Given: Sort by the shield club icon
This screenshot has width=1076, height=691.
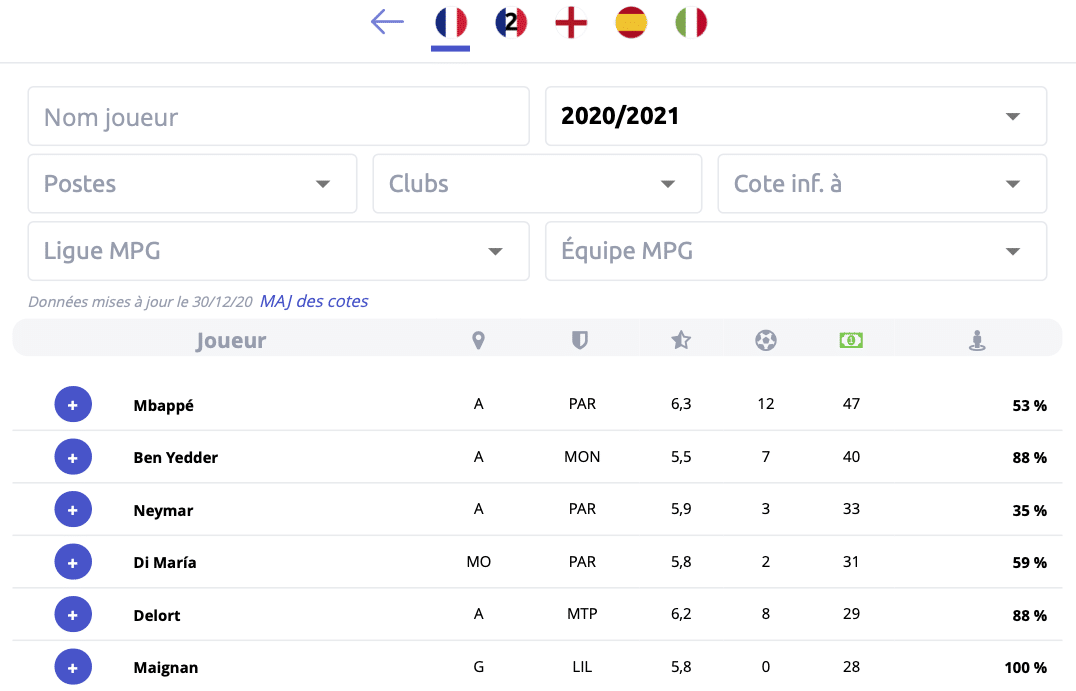Looking at the screenshot, I should (579, 340).
